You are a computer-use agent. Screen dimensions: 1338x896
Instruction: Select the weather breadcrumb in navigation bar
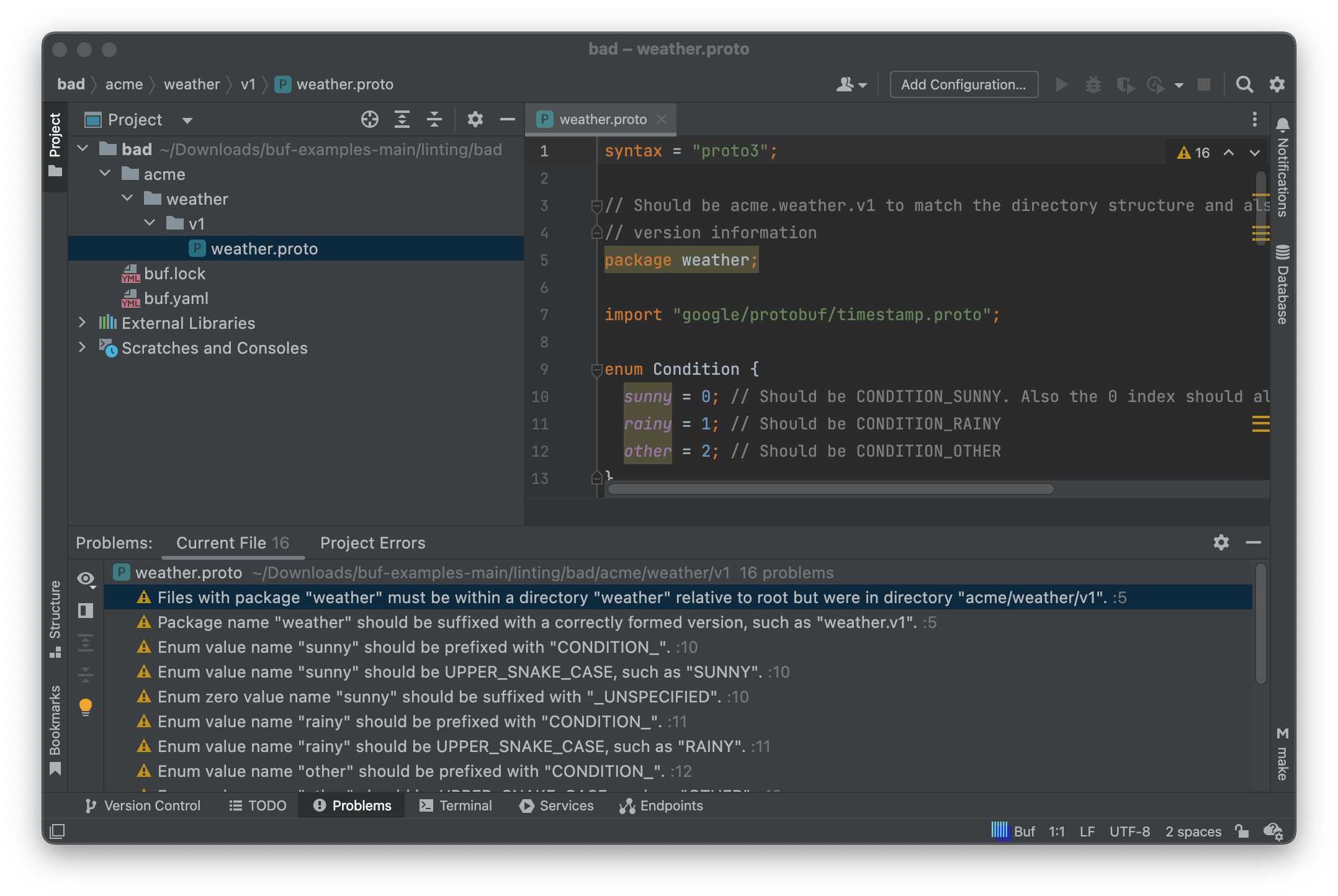pos(191,84)
